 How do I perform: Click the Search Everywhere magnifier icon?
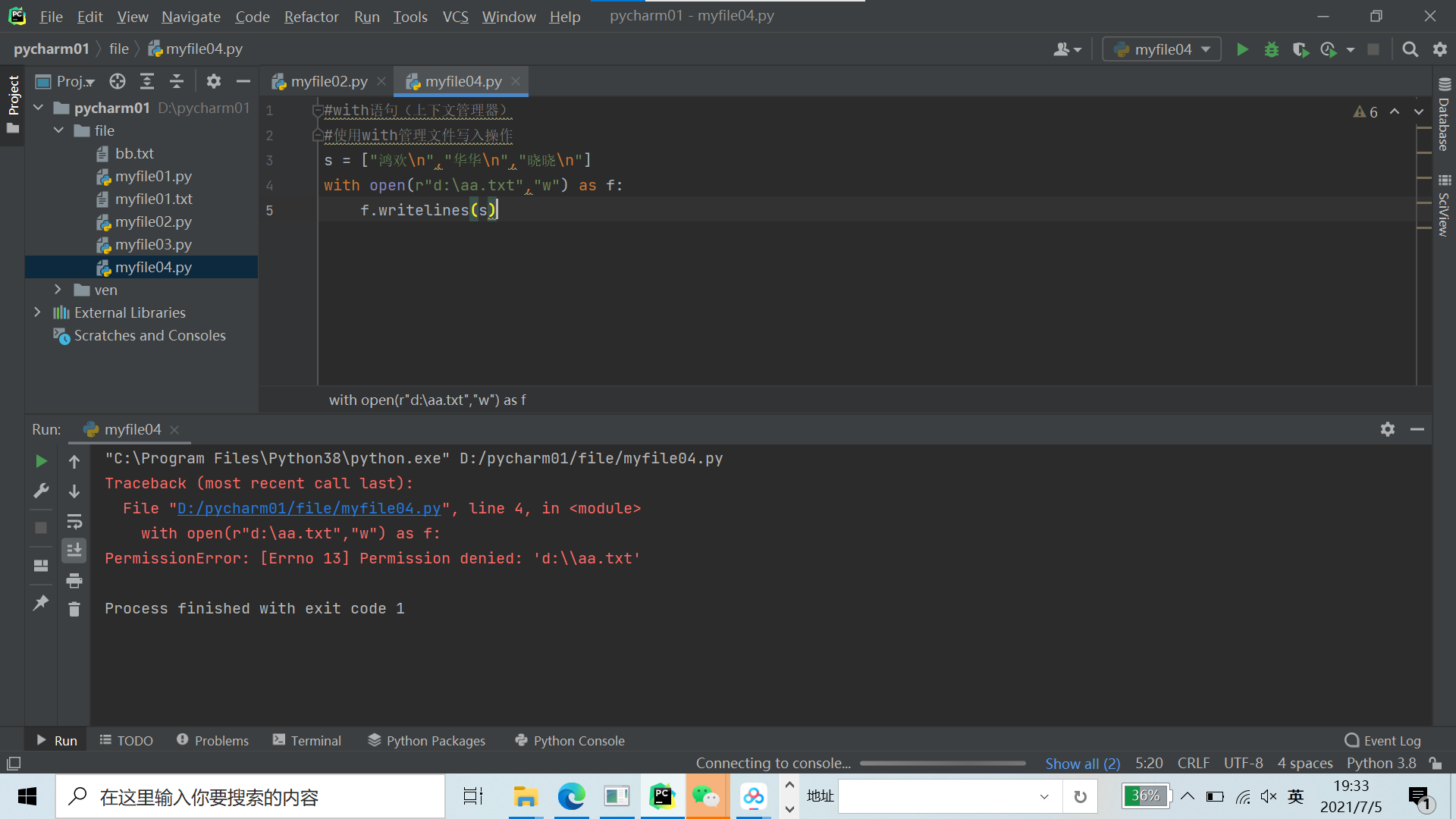(x=1410, y=49)
